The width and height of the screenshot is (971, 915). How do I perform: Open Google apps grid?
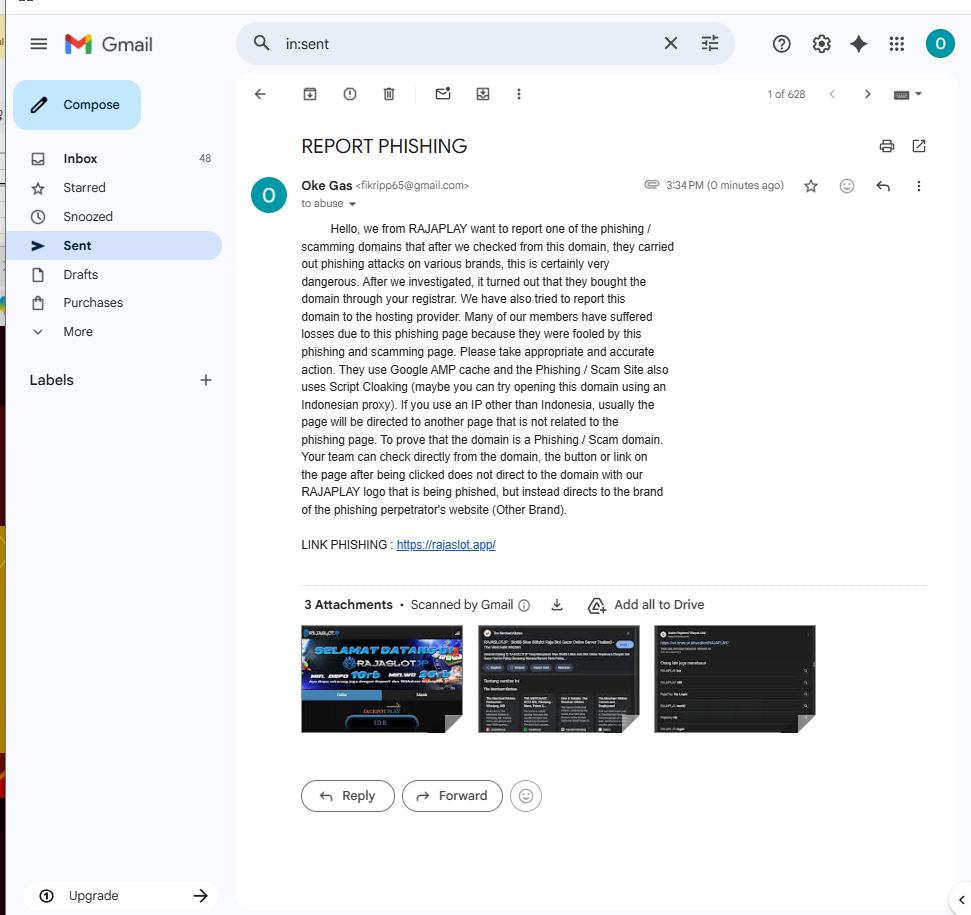tap(897, 44)
